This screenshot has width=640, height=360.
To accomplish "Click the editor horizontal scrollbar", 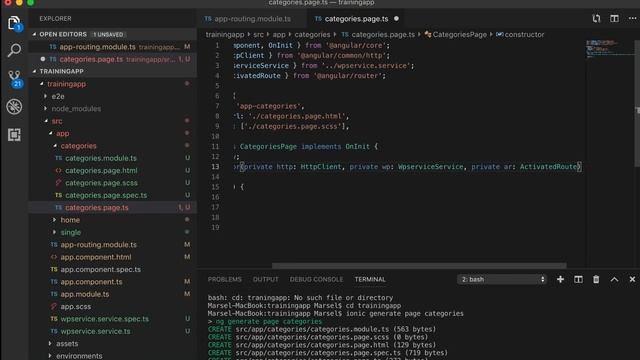I will tap(419, 265).
